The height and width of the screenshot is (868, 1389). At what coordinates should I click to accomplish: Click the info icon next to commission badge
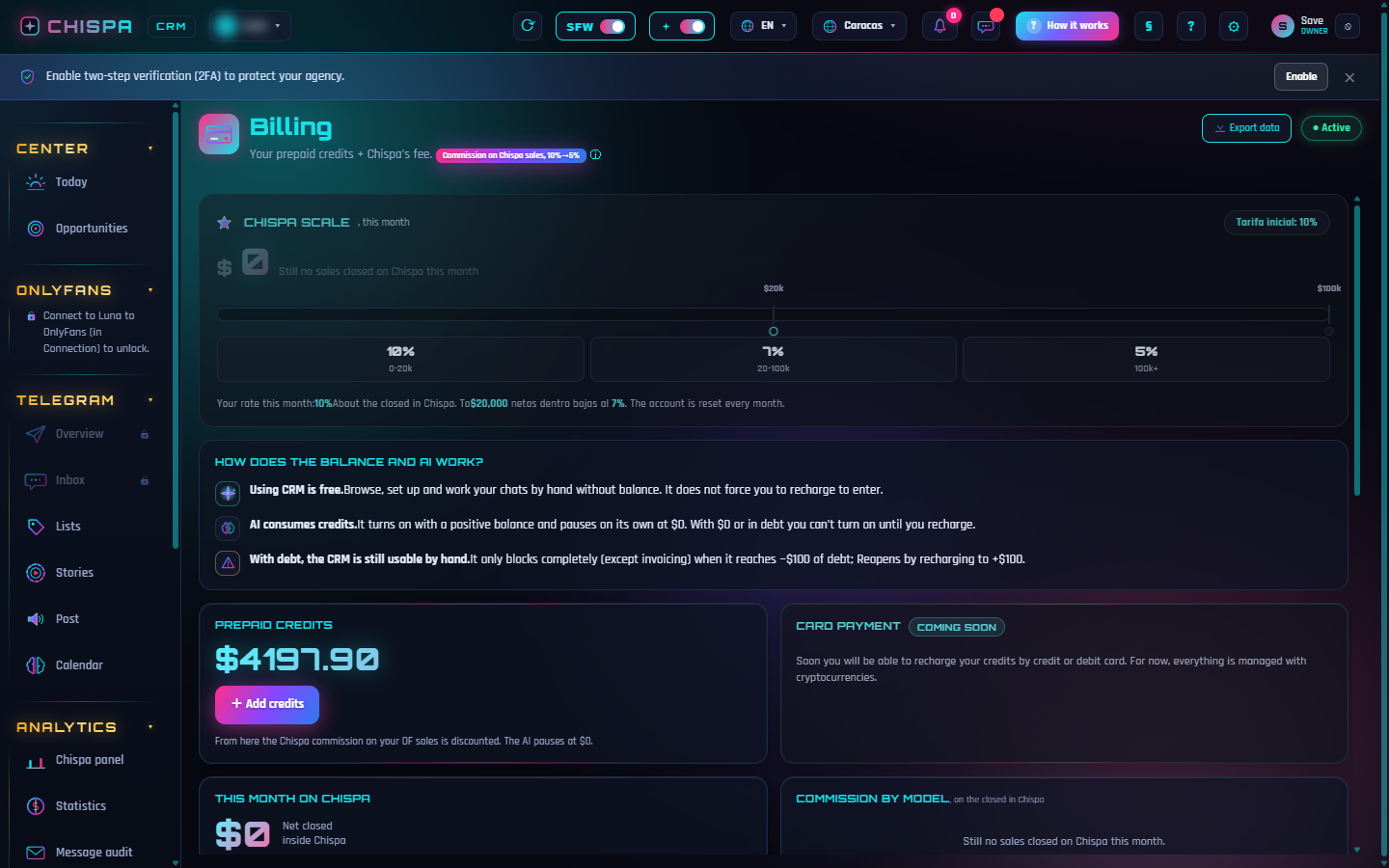[595, 154]
